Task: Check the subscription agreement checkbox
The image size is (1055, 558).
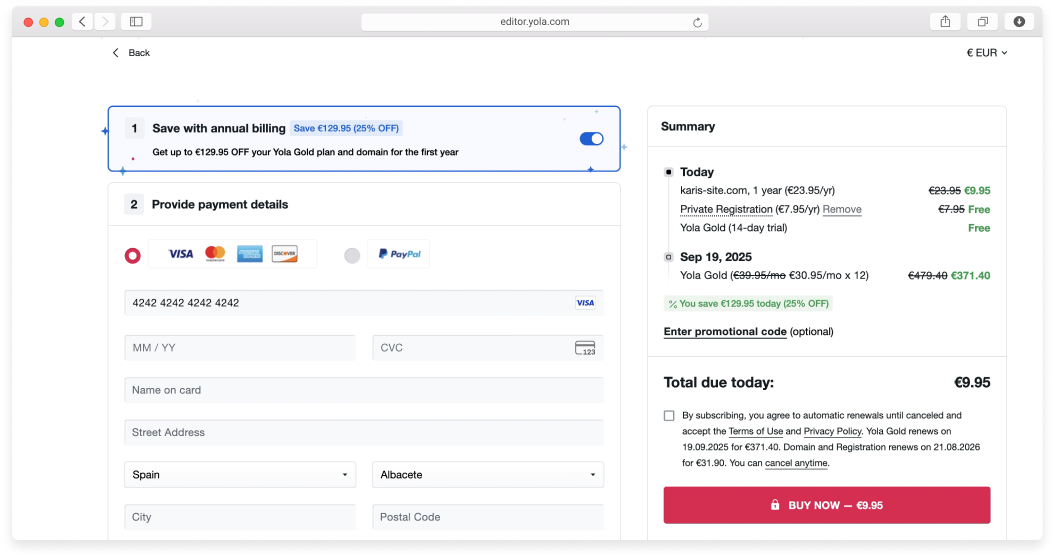Action: pyautogui.click(x=669, y=416)
